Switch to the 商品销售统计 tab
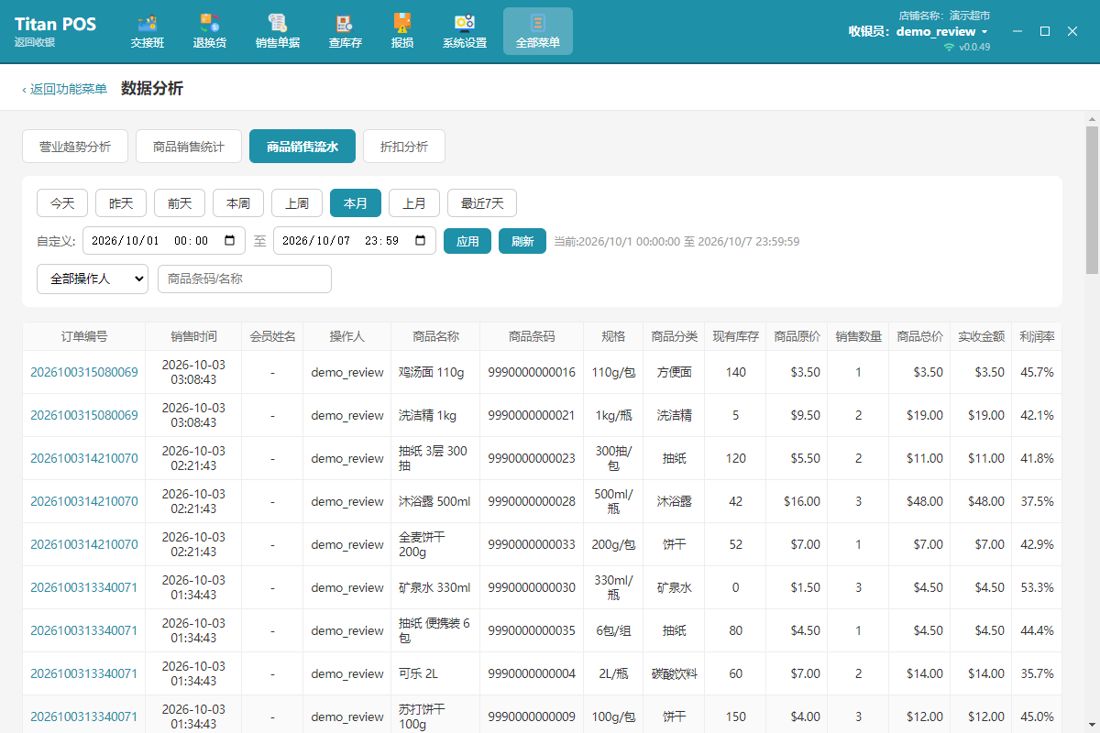The width and height of the screenshot is (1100, 733). click(189, 147)
